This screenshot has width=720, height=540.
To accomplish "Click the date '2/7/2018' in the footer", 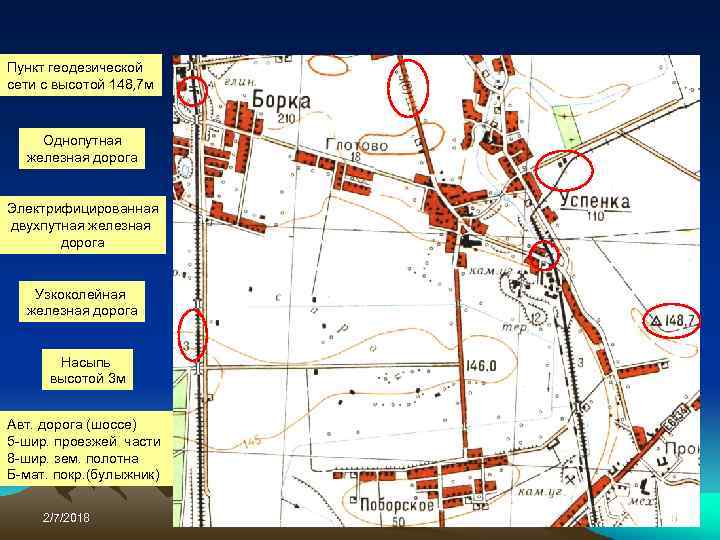I will (x=66, y=518).
